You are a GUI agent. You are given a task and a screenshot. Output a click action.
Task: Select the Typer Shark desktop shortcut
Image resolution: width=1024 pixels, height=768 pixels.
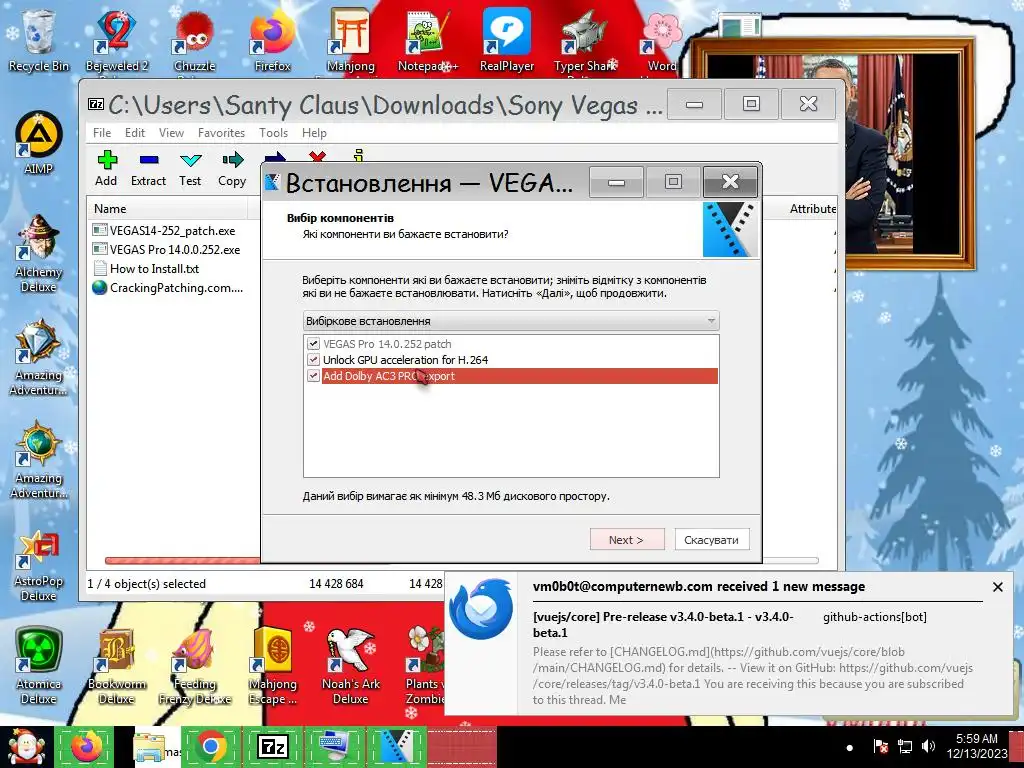coord(584,40)
